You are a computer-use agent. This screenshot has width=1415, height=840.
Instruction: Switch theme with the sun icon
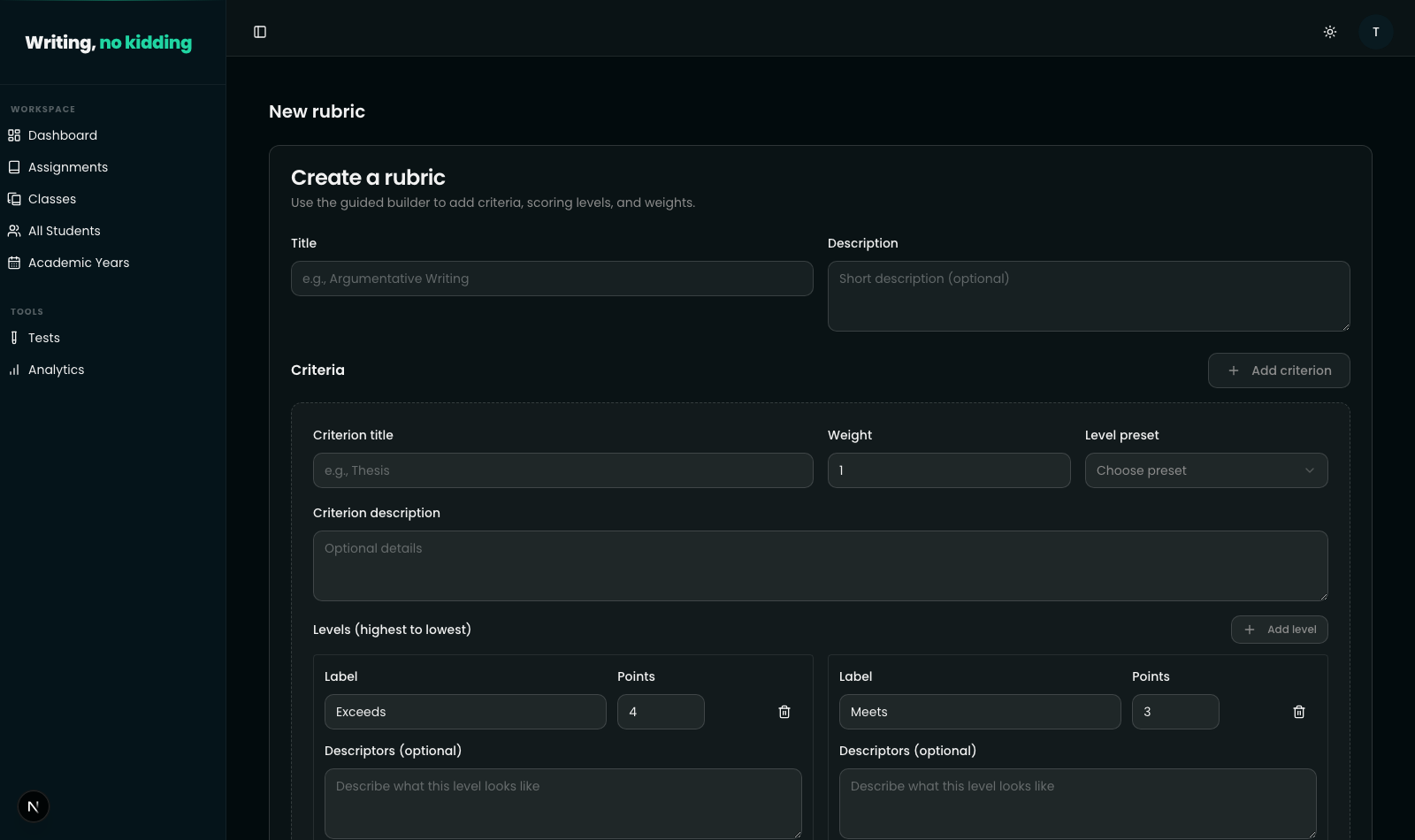(1330, 32)
